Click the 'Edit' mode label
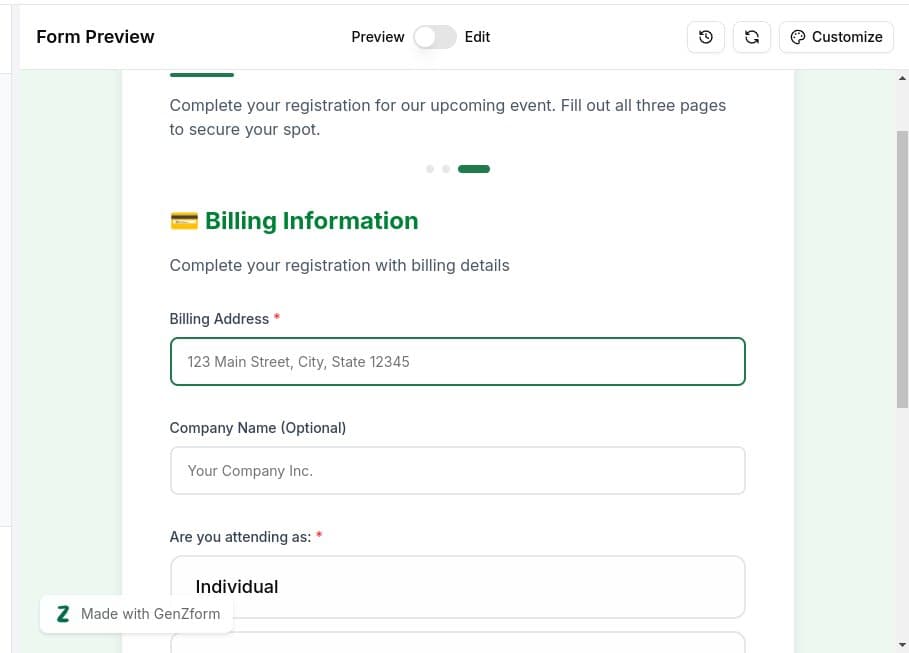The width and height of the screenshot is (909, 653). coord(477,37)
